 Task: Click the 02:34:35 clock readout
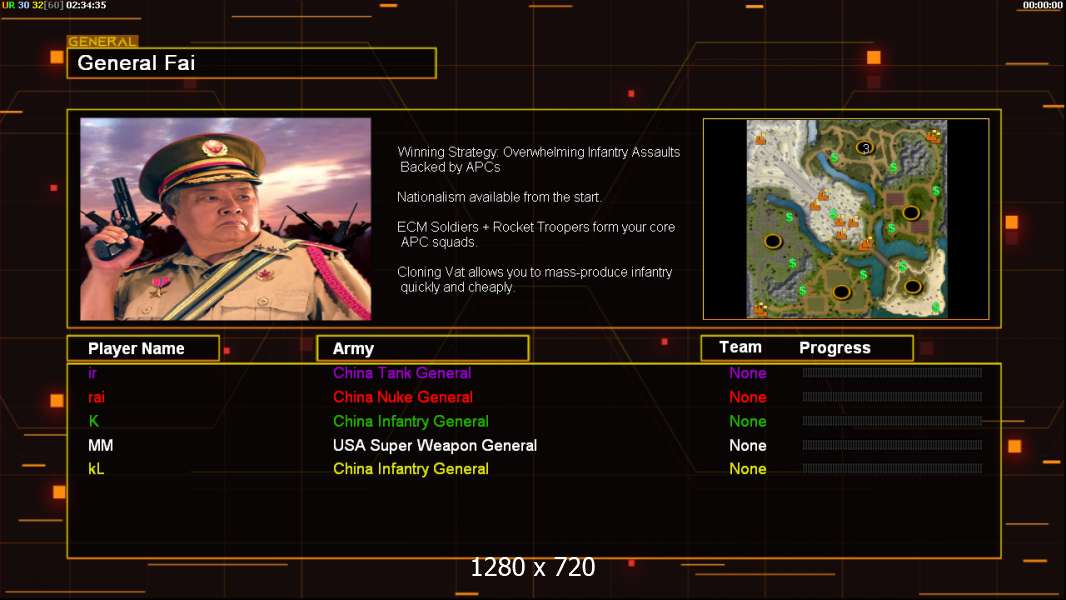(x=86, y=5)
